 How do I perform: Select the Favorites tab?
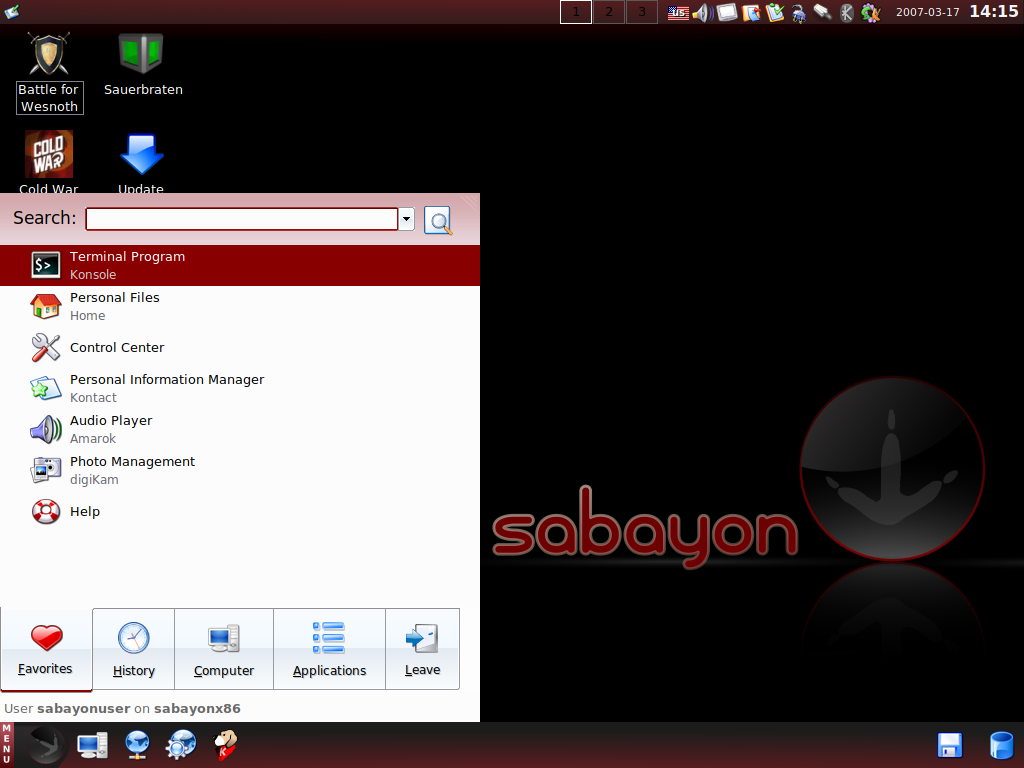46,649
